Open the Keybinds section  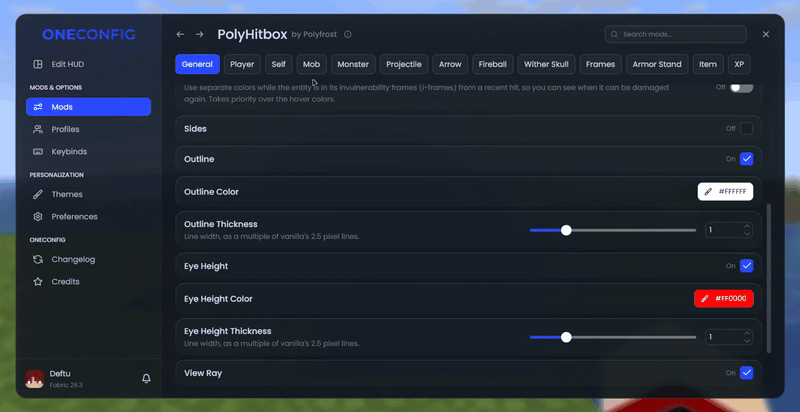(88, 152)
